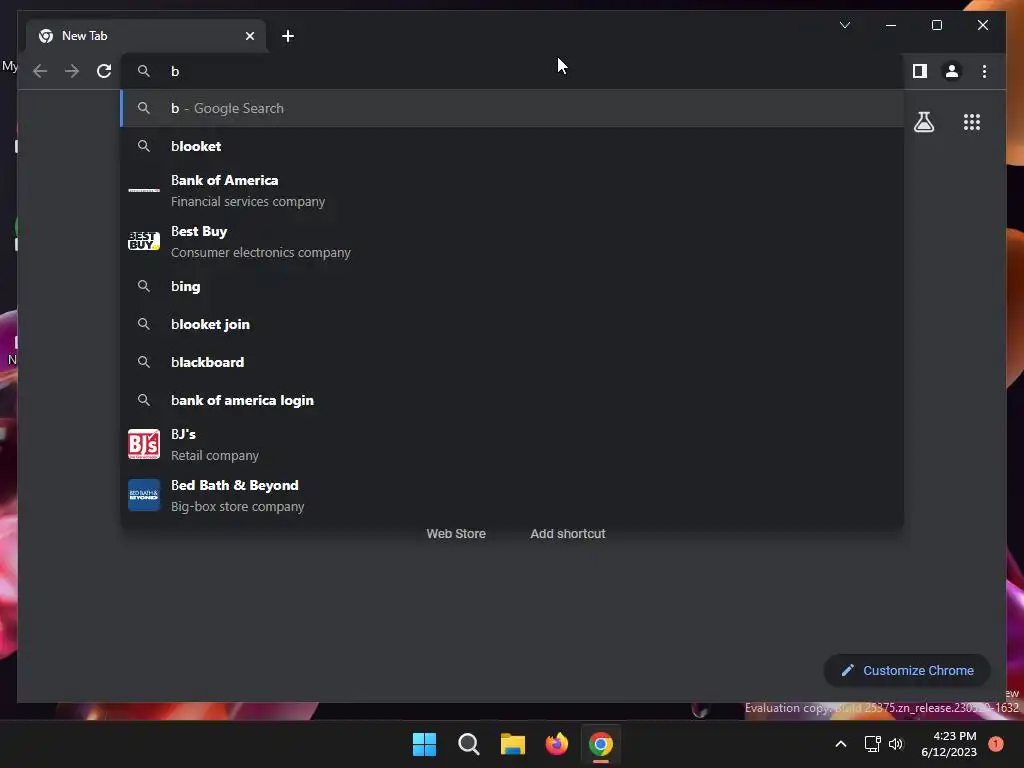Maximize the Chrome window
The height and width of the screenshot is (768, 1024).
(936, 25)
